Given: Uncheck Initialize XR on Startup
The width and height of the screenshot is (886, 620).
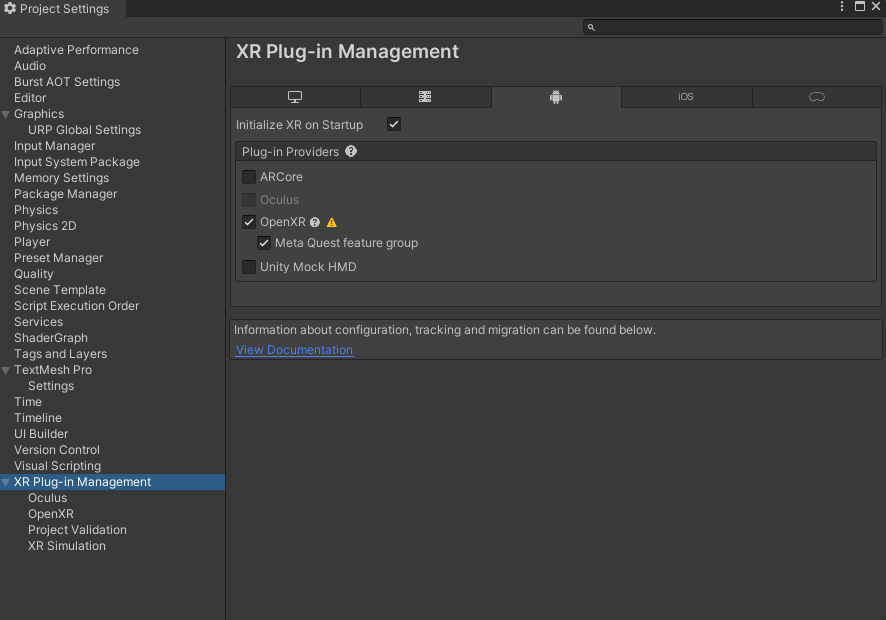Looking at the screenshot, I should coord(393,124).
